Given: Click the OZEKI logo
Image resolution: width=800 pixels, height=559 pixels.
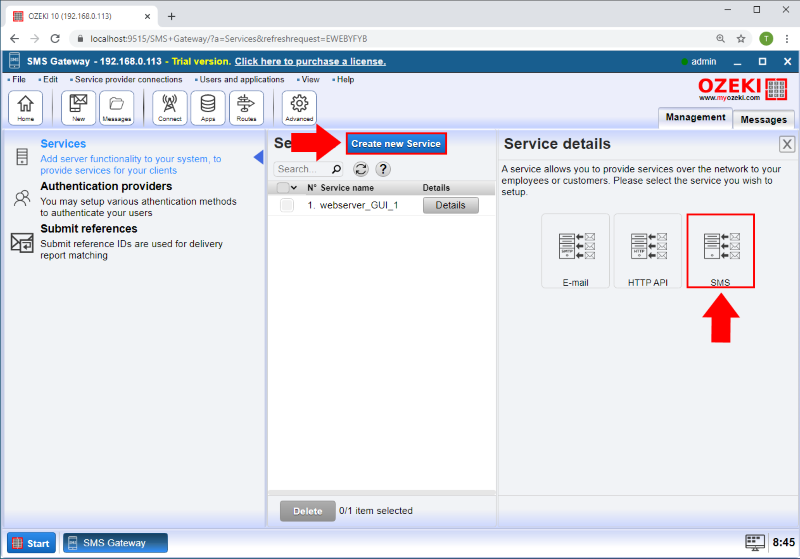Looking at the screenshot, I should (743, 89).
